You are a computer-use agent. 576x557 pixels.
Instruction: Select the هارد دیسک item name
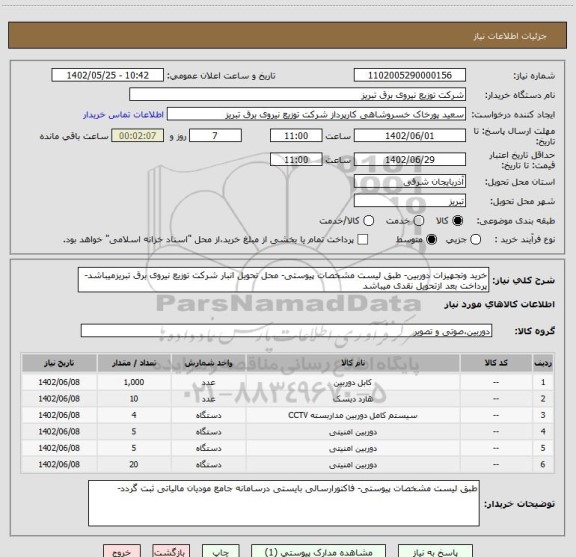click(x=353, y=399)
